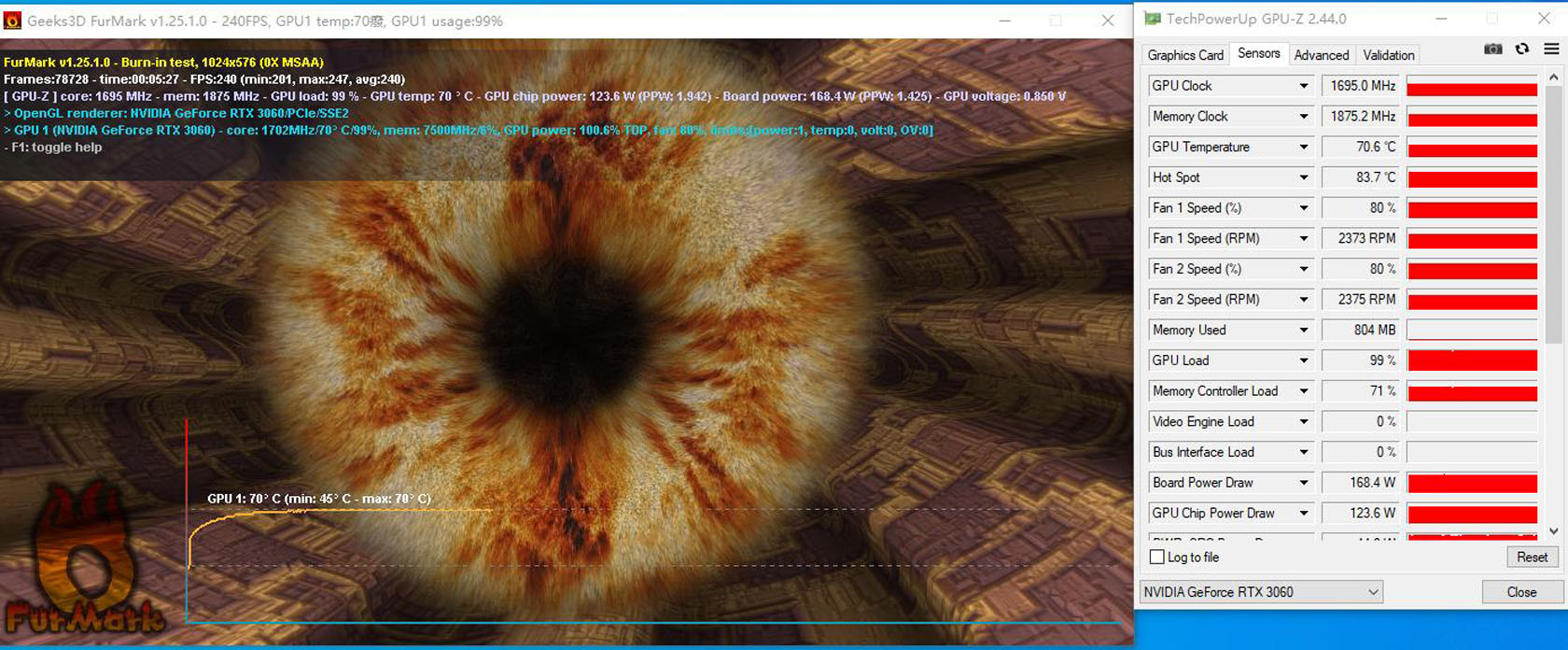This screenshot has height=650, width=1568.
Task: Open the GPU Clock sensor dropdown
Action: 1304,86
